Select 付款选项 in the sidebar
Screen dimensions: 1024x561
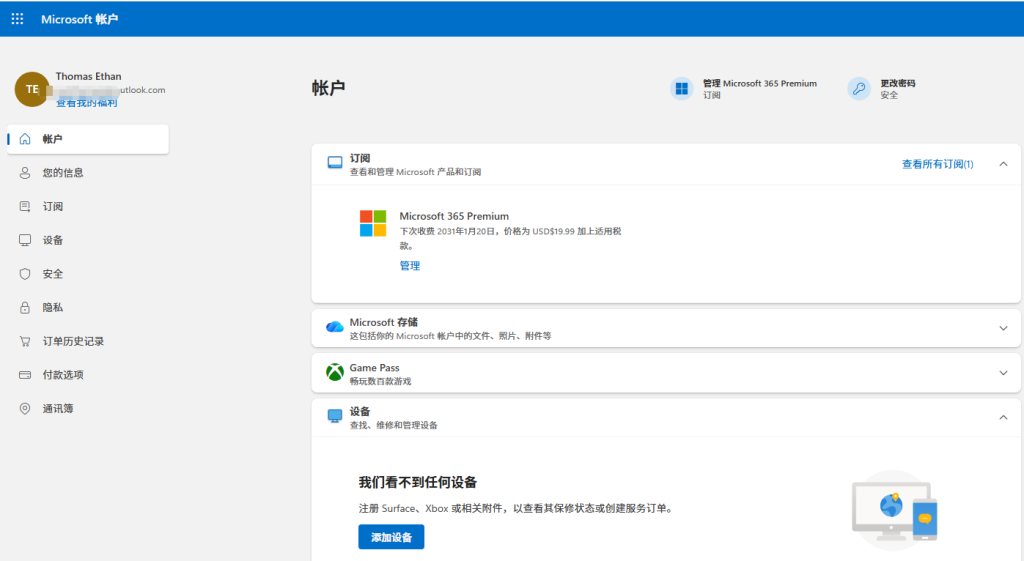click(63, 375)
